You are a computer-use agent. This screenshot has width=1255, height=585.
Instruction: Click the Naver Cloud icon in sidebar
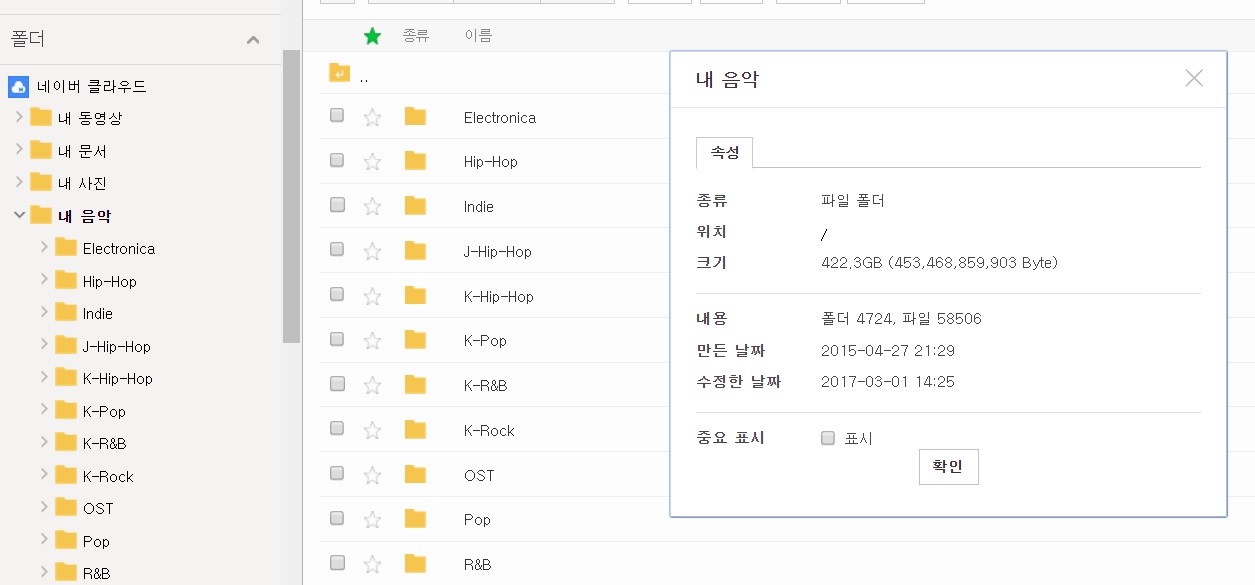[18, 86]
